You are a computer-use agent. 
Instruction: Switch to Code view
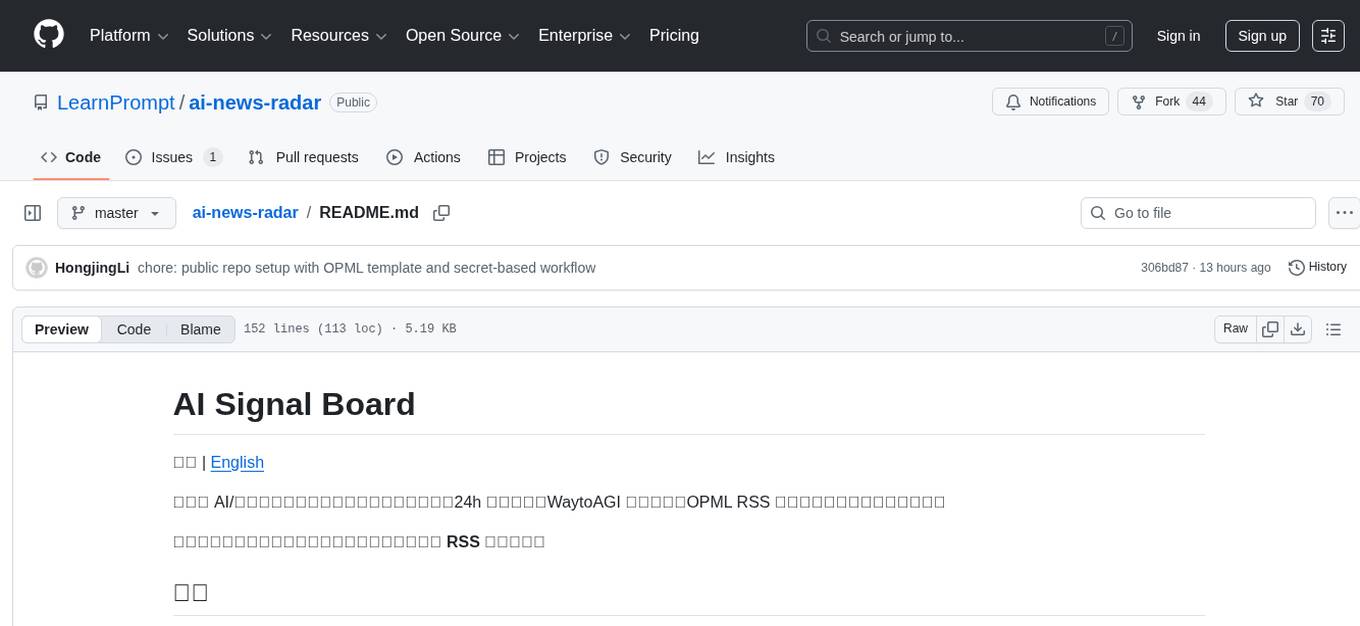[134, 329]
